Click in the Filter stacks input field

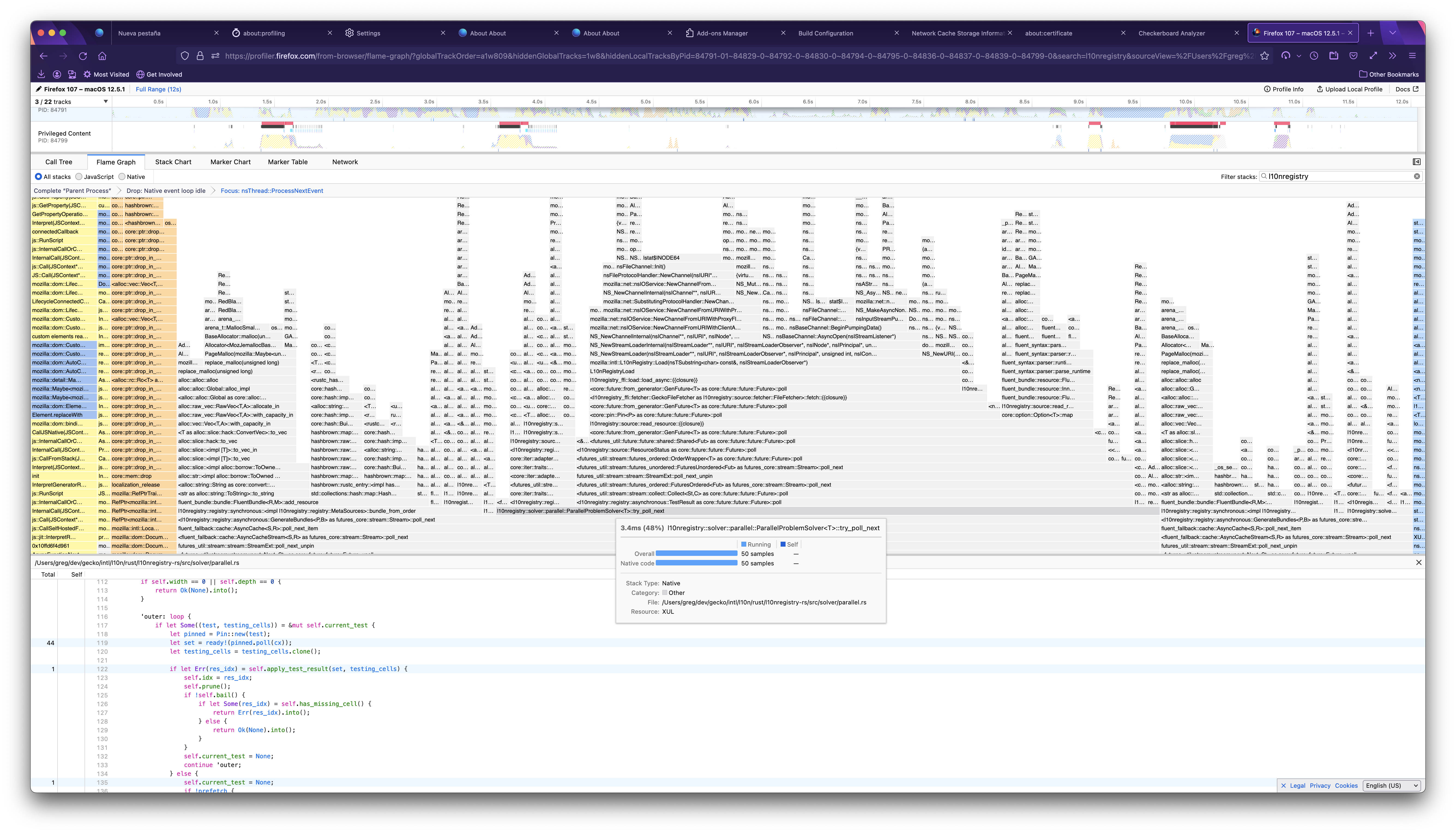(x=1338, y=176)
